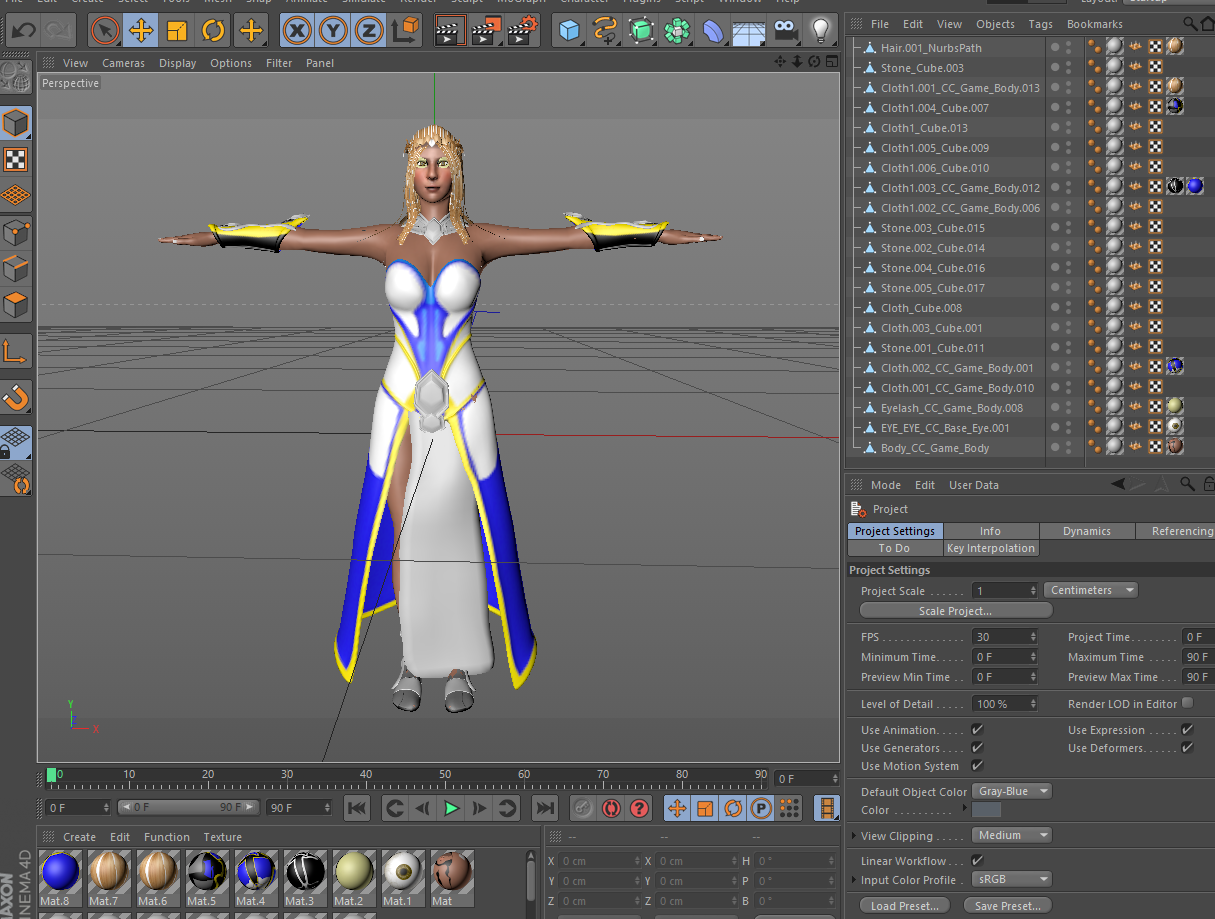Click Load Preset button

(905, 906)
